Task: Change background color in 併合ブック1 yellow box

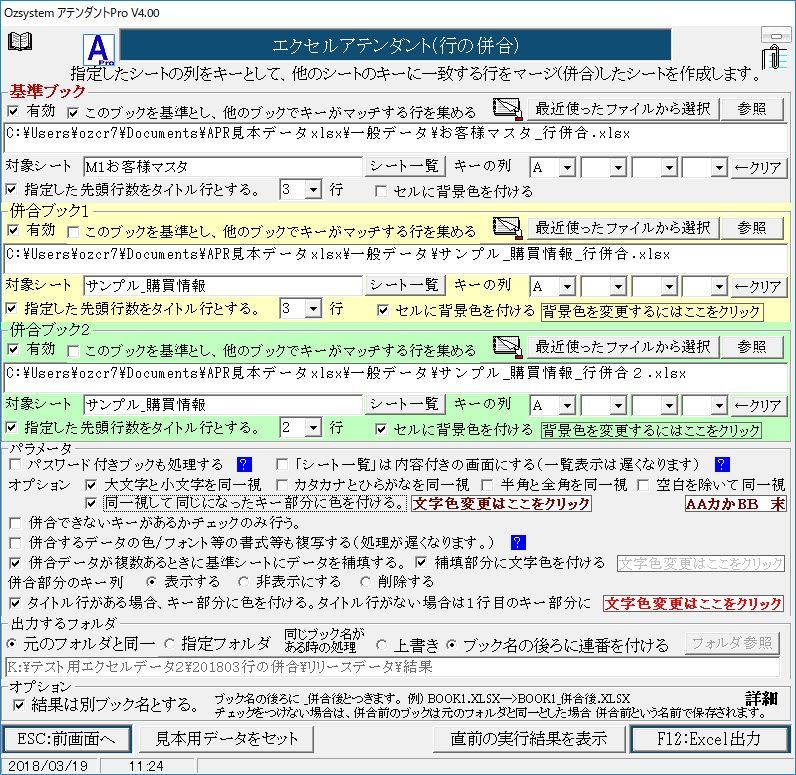Action: pos(652,312)
